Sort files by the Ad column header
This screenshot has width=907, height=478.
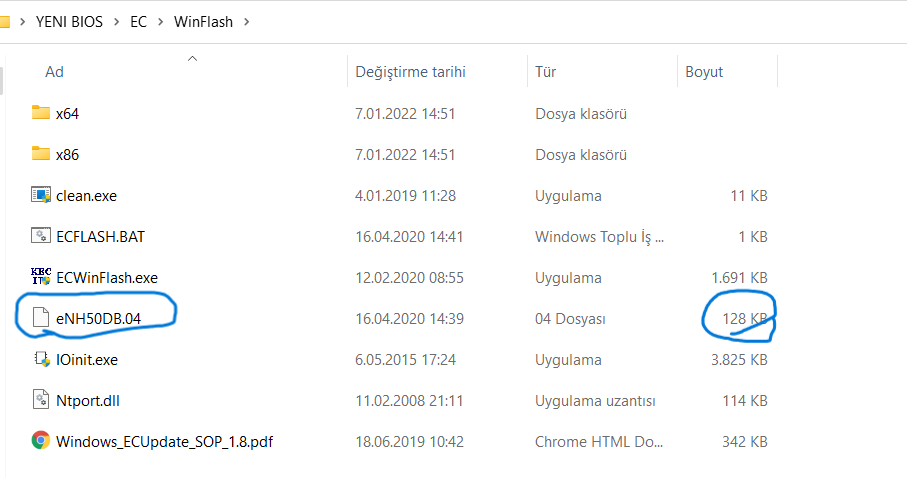click(54, 72)
